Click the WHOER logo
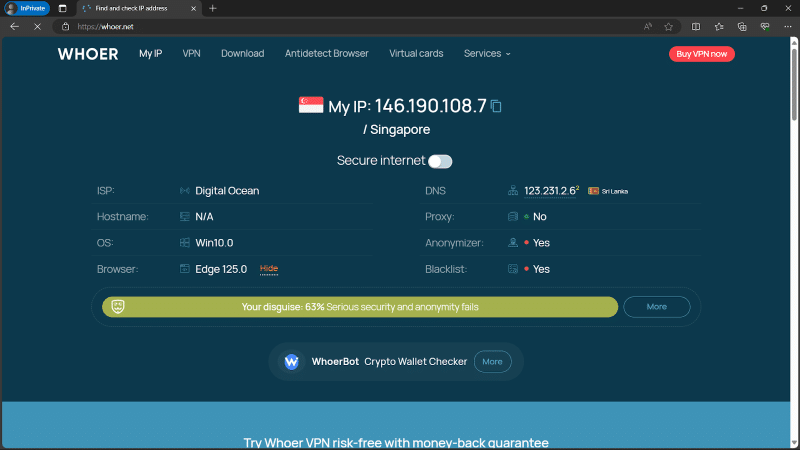This screenshot has width=800, height=450. click(88, 54)
